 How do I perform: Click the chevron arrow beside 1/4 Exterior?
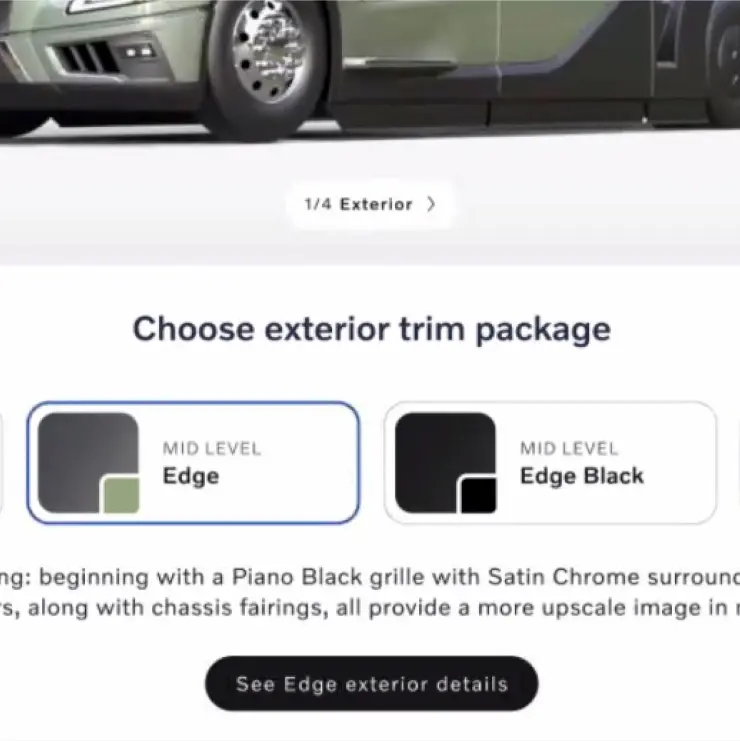pyautogui.click(x=430, y=205)
